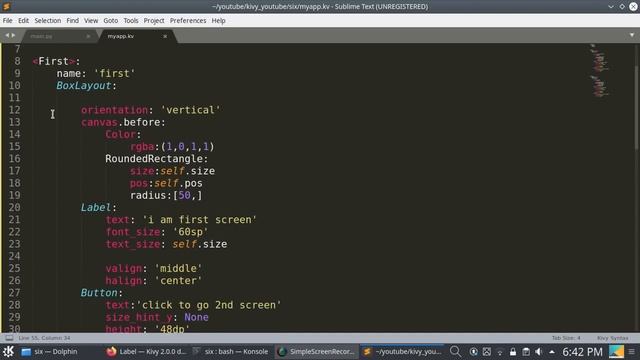Click the size_hint_y: None line
This screenshot has width=640, height=360.
(x=157, y=317)
